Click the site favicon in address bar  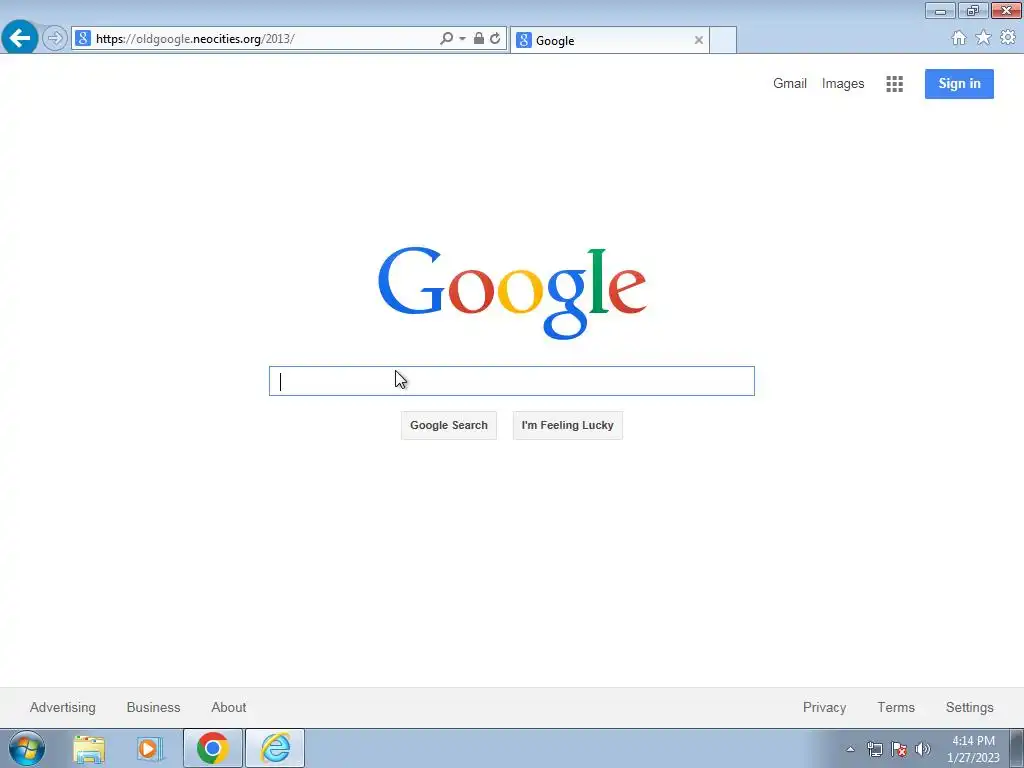(83, 38)
